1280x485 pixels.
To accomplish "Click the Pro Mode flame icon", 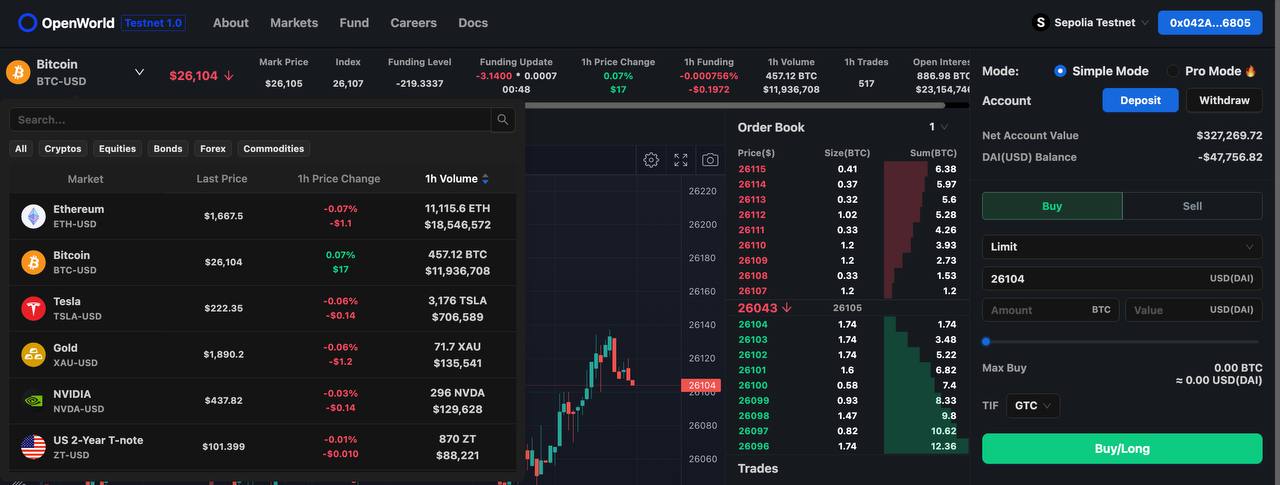I will point(1250,71).
